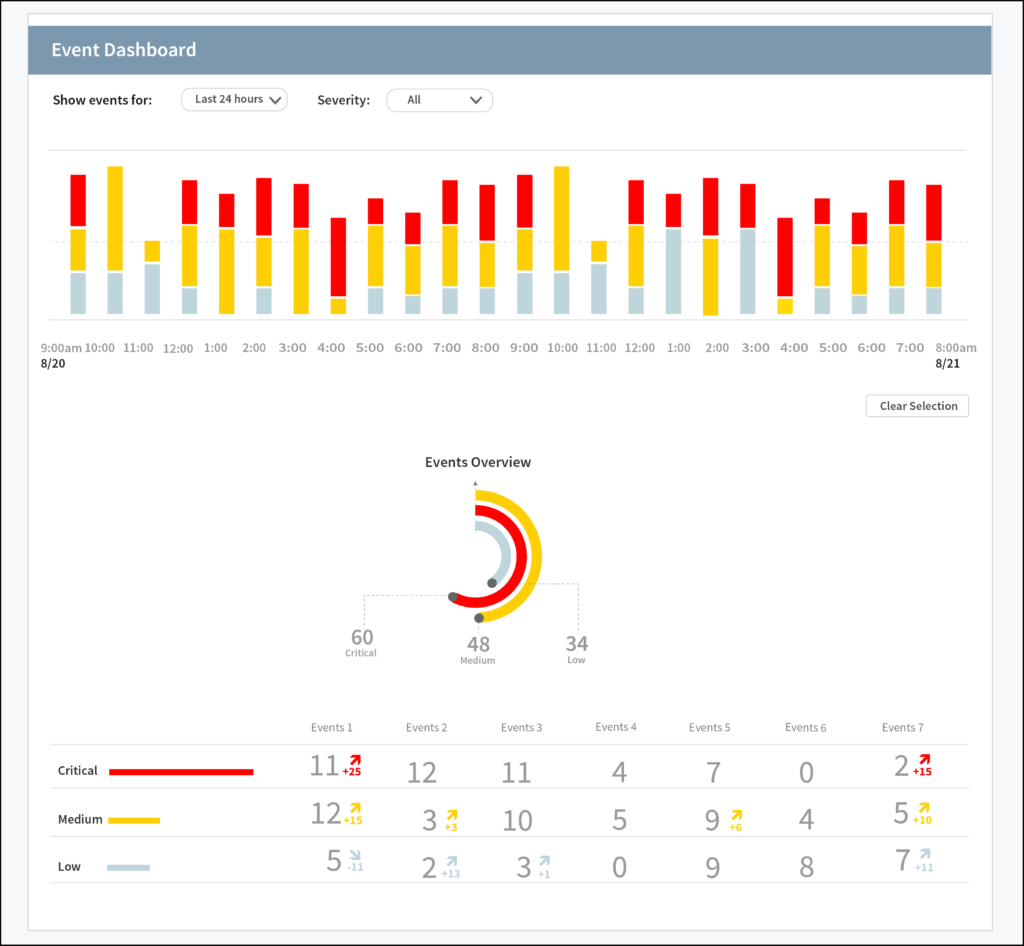
Task: Open the Last 24 hours time range dropdown
Action: (x=234, y=99)
